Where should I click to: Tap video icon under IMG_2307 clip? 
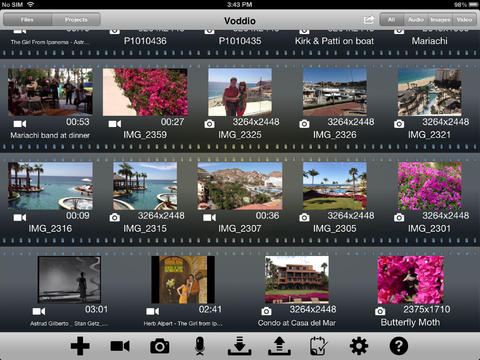coord(209,218)
